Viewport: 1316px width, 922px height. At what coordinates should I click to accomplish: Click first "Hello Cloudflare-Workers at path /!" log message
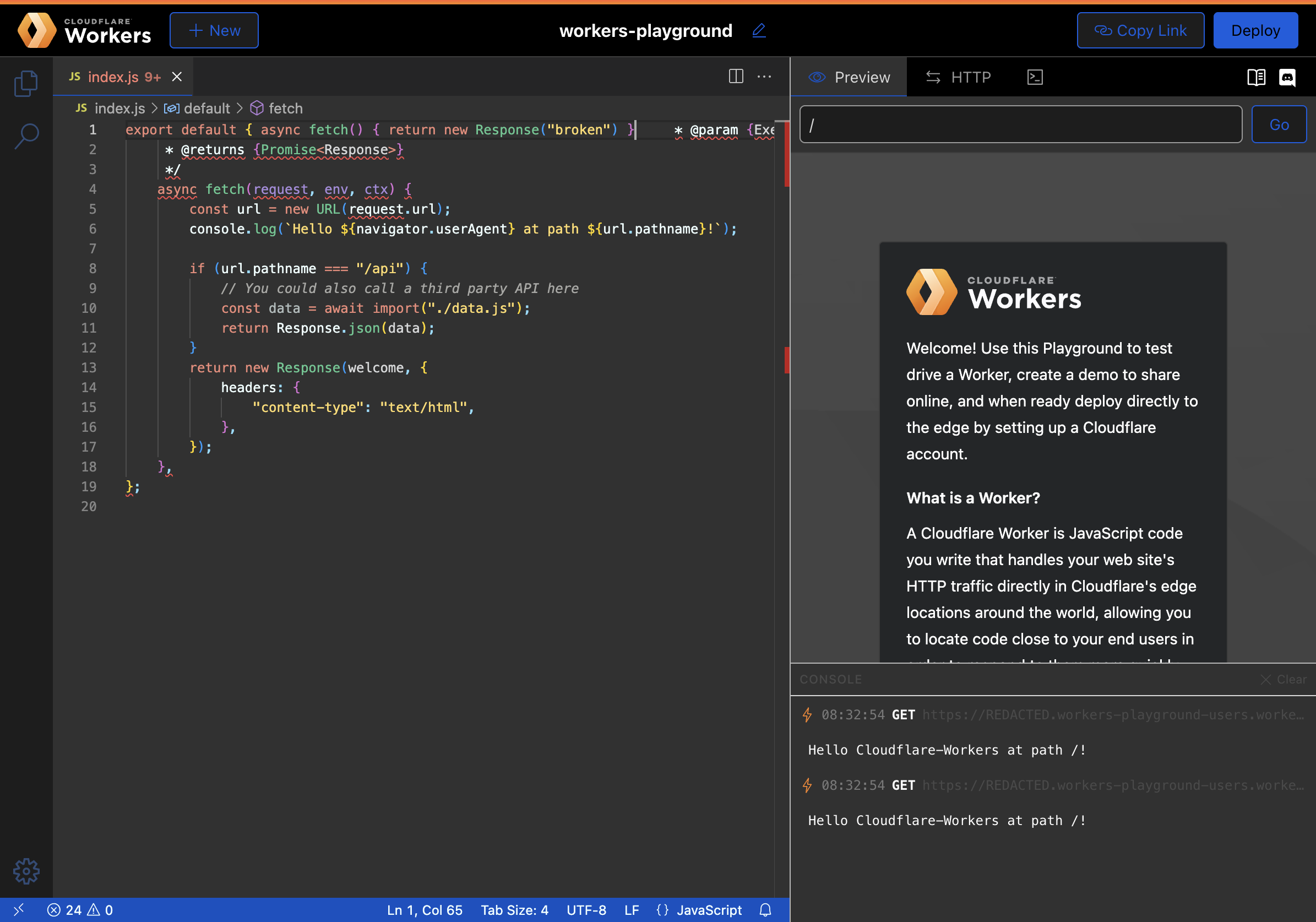pos(947,750)
